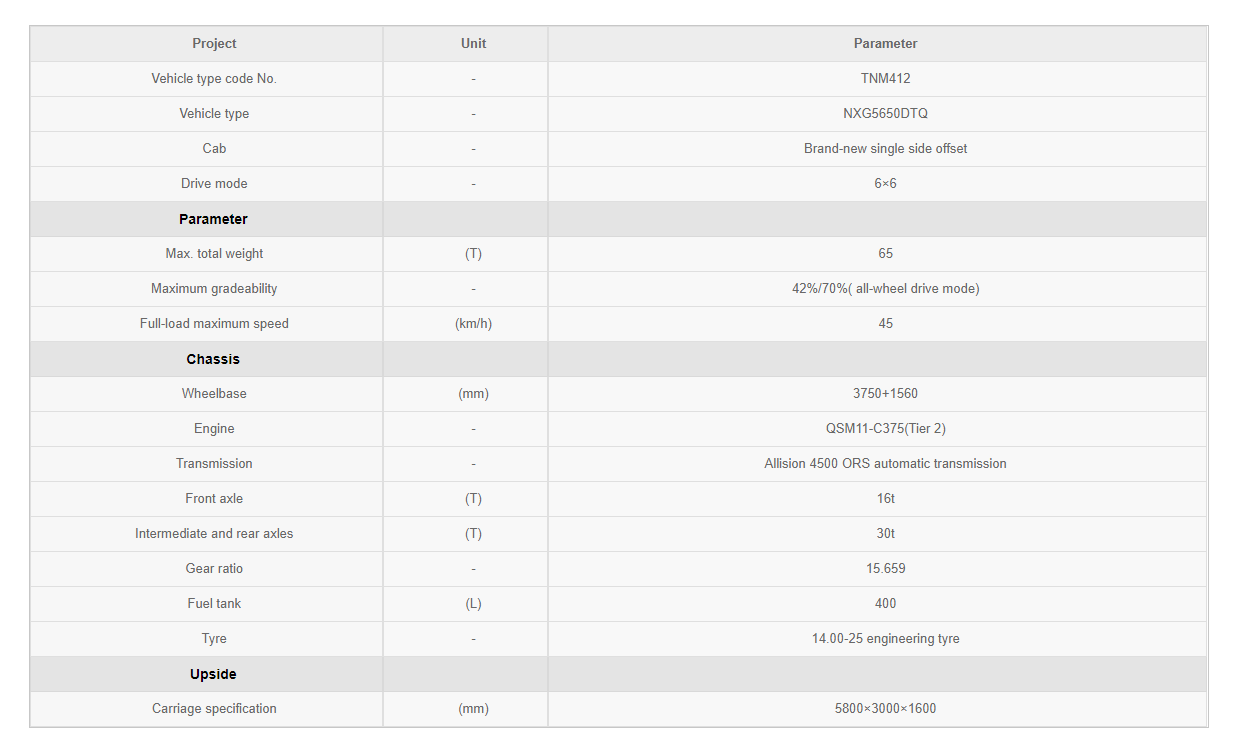This screenshot has height=742, width=1239.
Task: Click the Parameter column header
Action: [885, 43]
